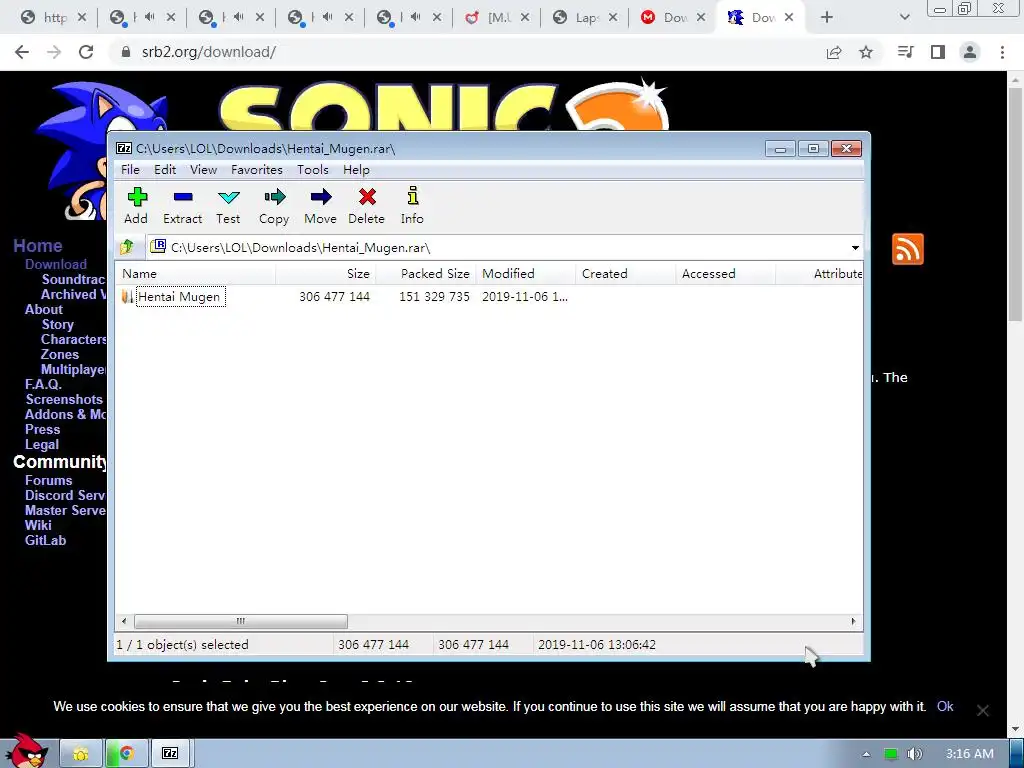Sort by the Modified column header
This screenshot has width=1024, height=768.
[x=526, y=274]
